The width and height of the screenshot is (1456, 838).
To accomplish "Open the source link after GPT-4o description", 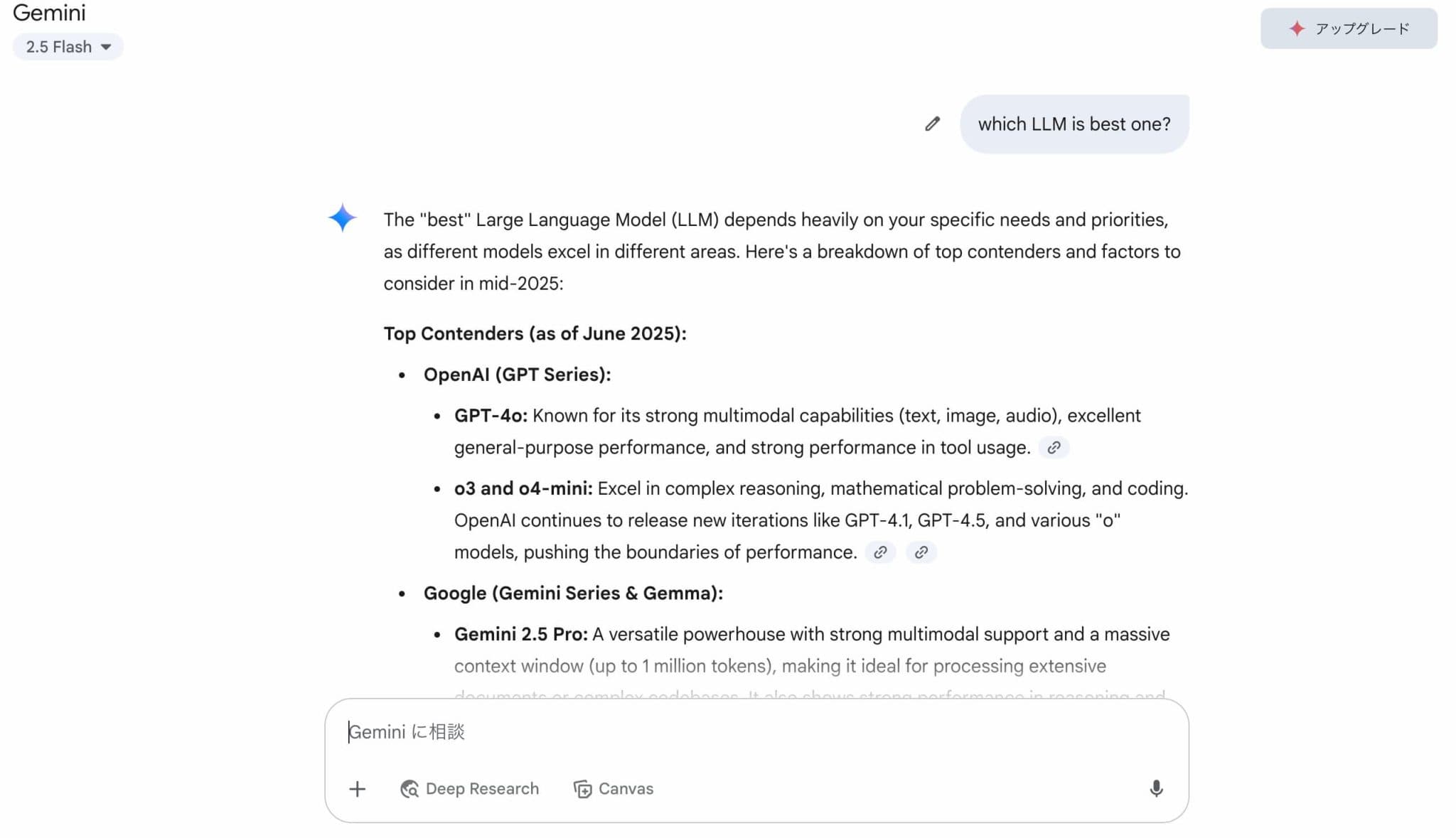I will point(1054,448).
